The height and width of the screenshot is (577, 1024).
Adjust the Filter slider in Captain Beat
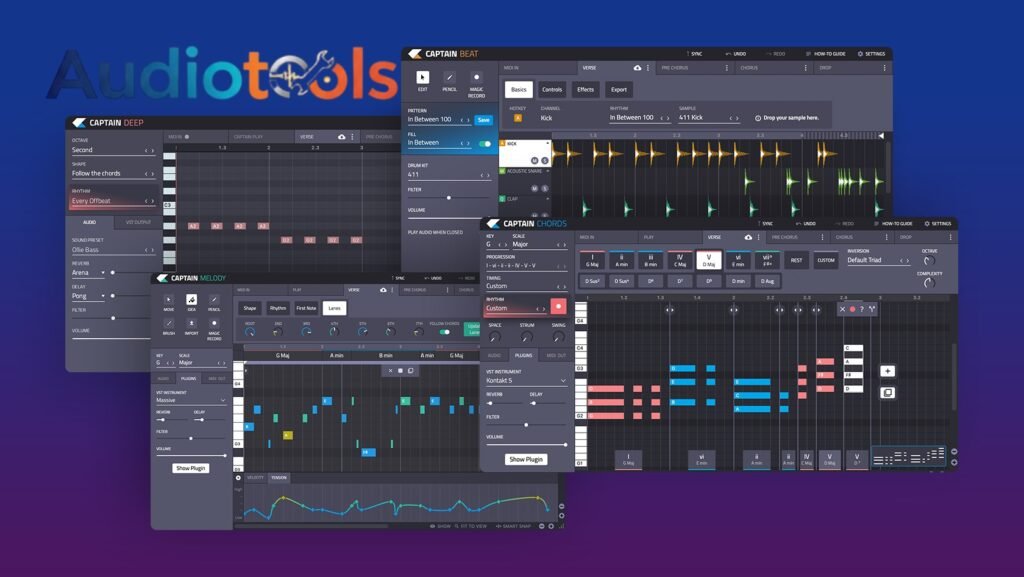point(449,197)
